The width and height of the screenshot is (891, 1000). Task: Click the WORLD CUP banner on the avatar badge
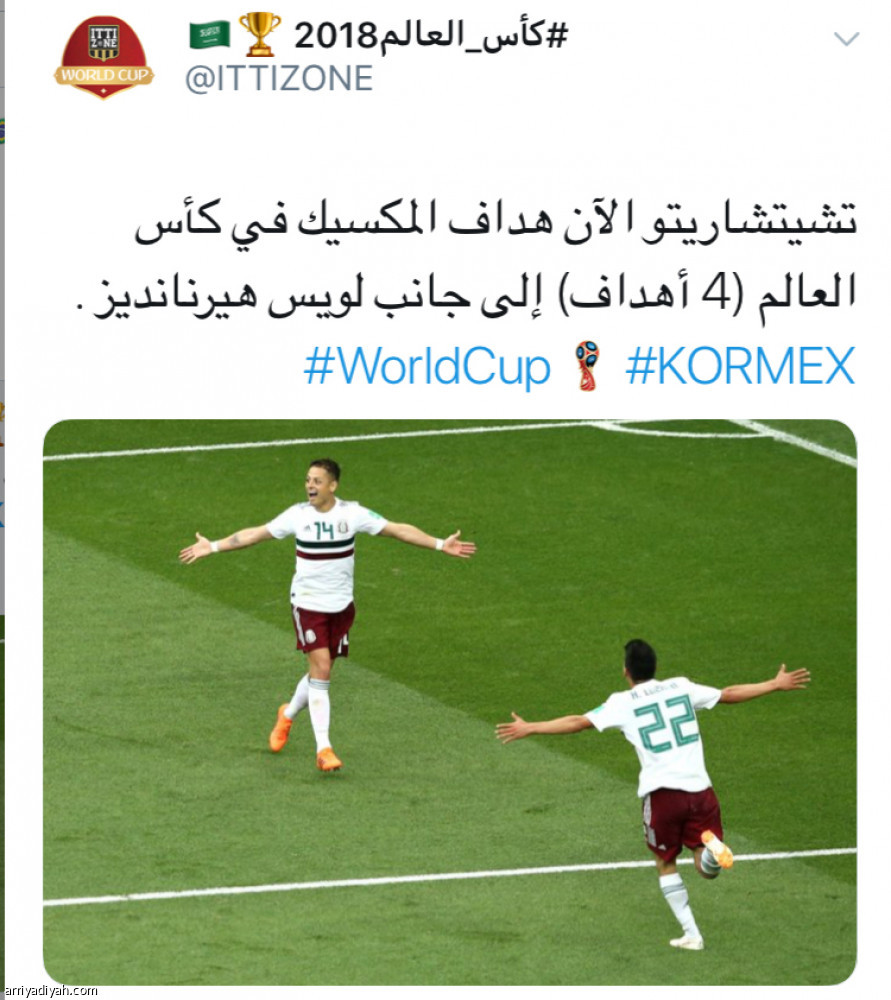(x=104, y=75)
